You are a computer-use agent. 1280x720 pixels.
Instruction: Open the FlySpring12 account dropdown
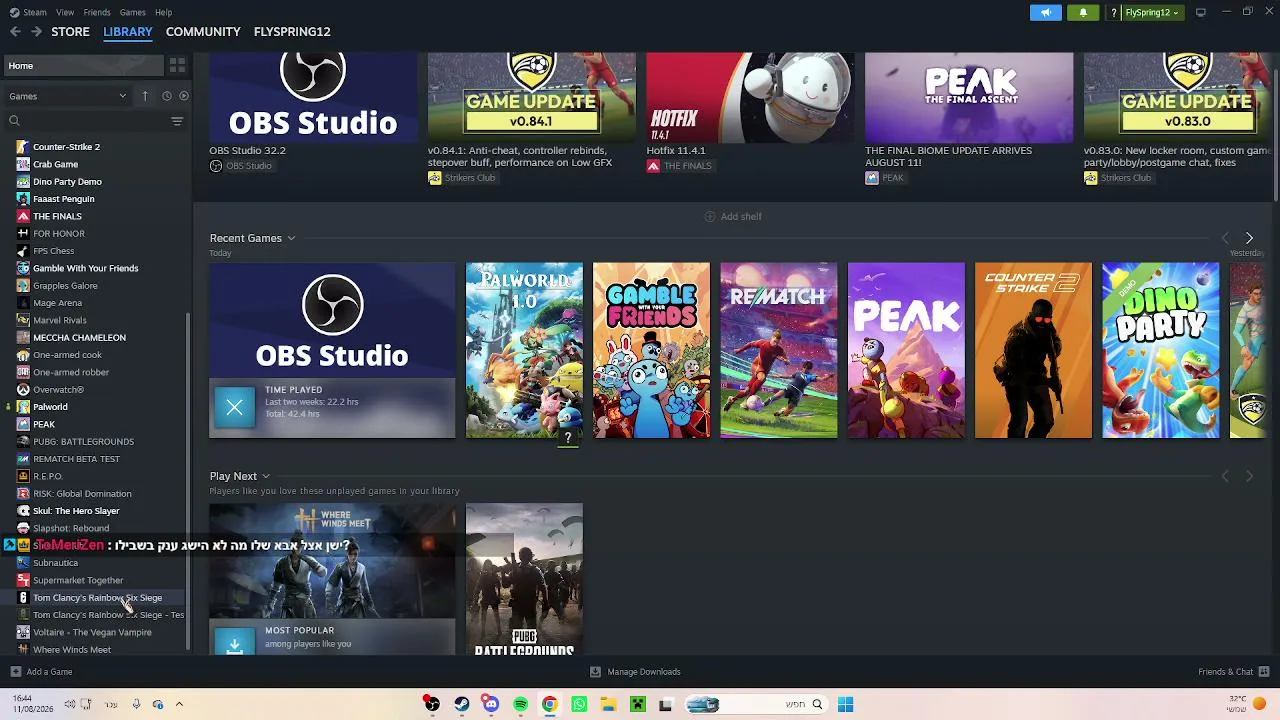pyautogui.click(x=1152, y=13)
